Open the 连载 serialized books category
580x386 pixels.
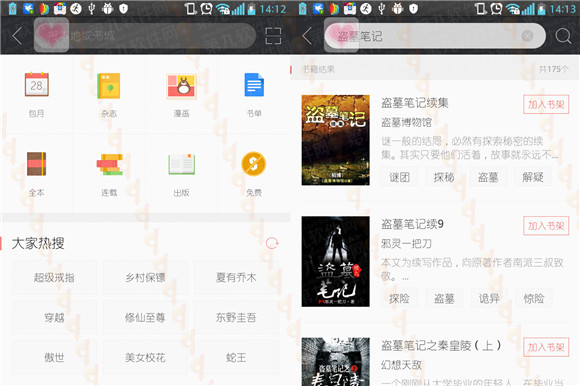tap(109, 174)
